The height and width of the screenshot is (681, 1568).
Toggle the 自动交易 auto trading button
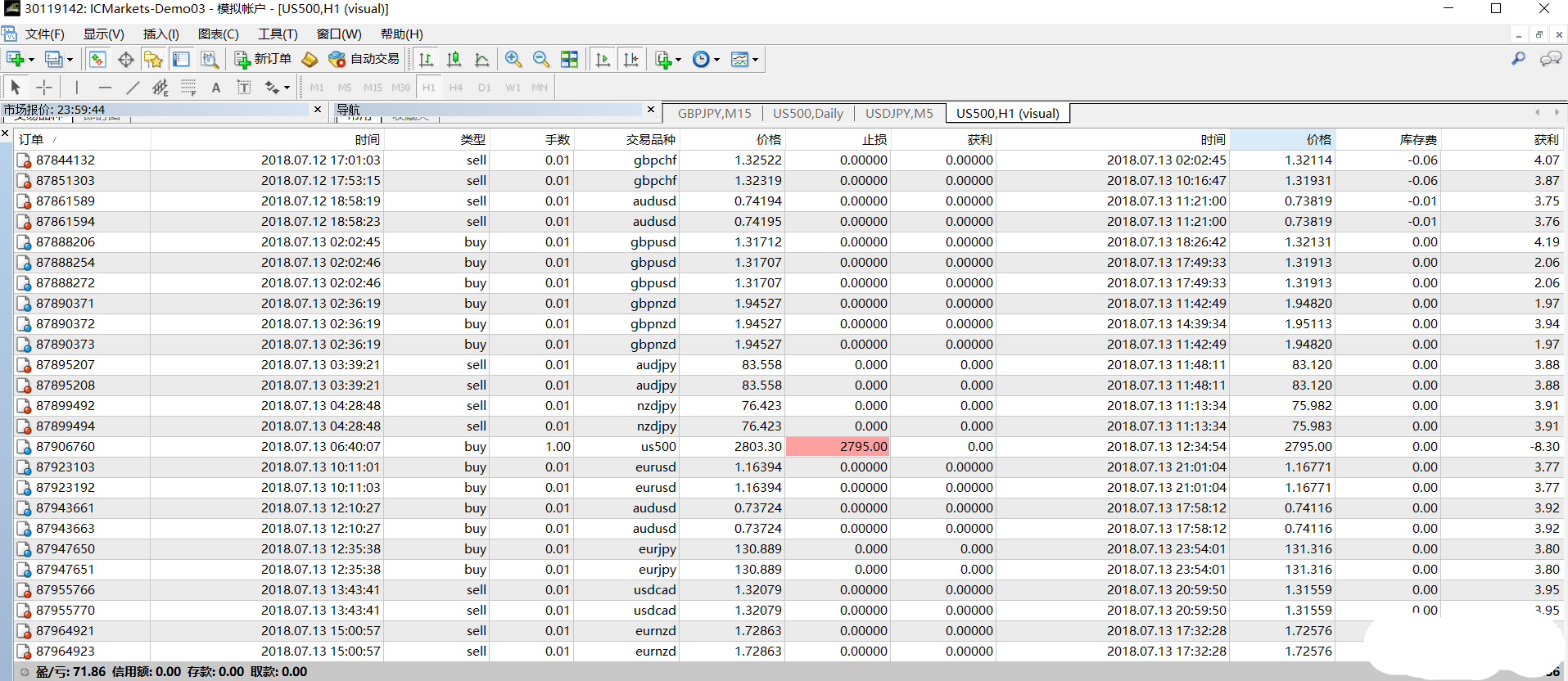364,59
